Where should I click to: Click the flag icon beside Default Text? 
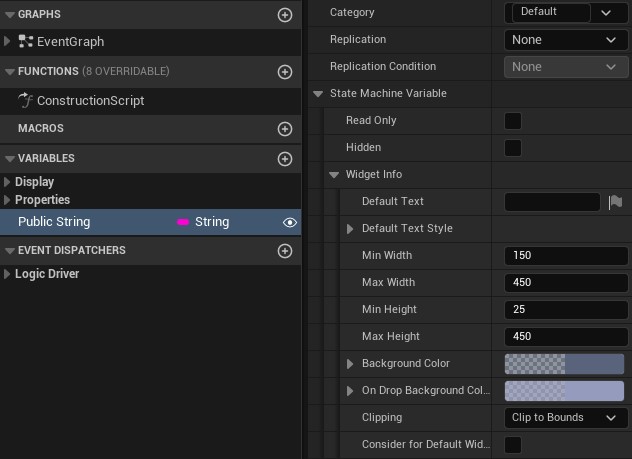click(x=616, y=202)
